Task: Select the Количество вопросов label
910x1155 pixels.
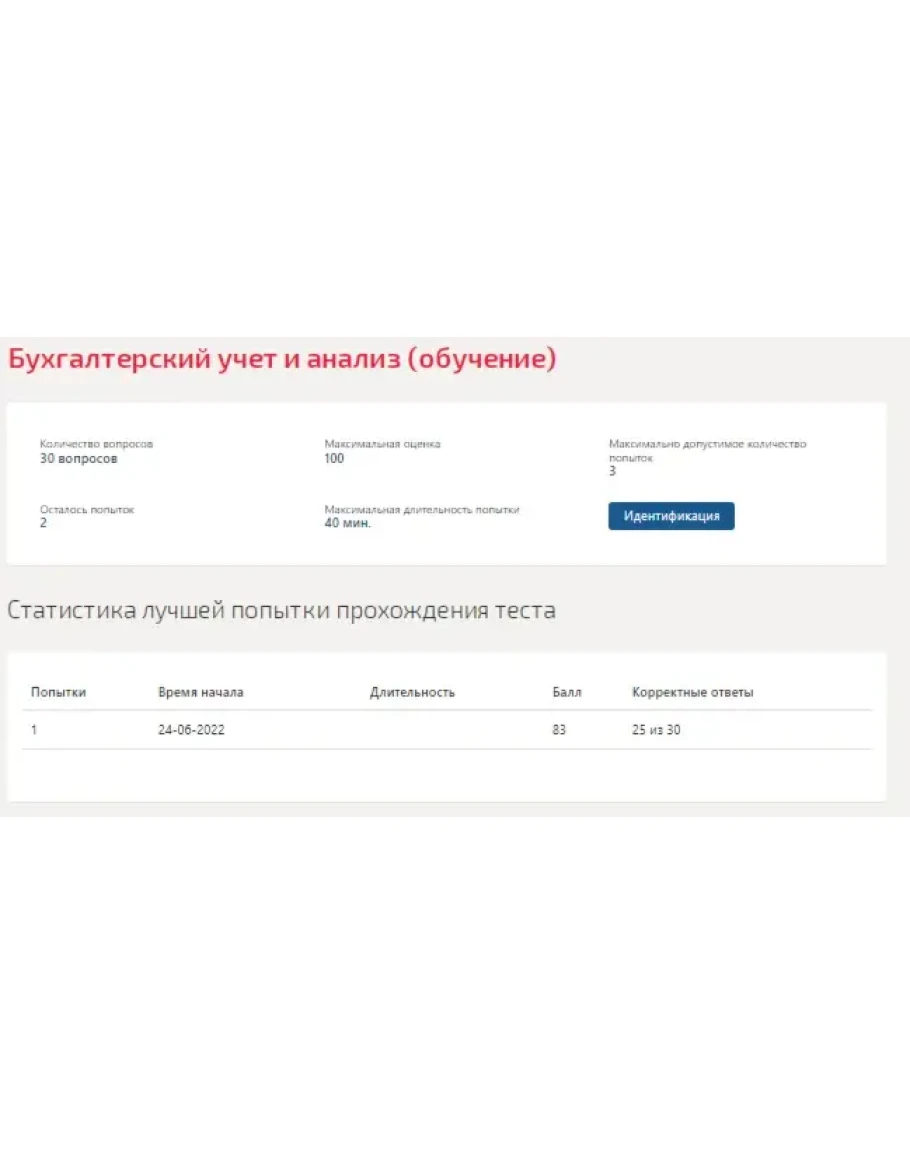Action: pos(96,444)
